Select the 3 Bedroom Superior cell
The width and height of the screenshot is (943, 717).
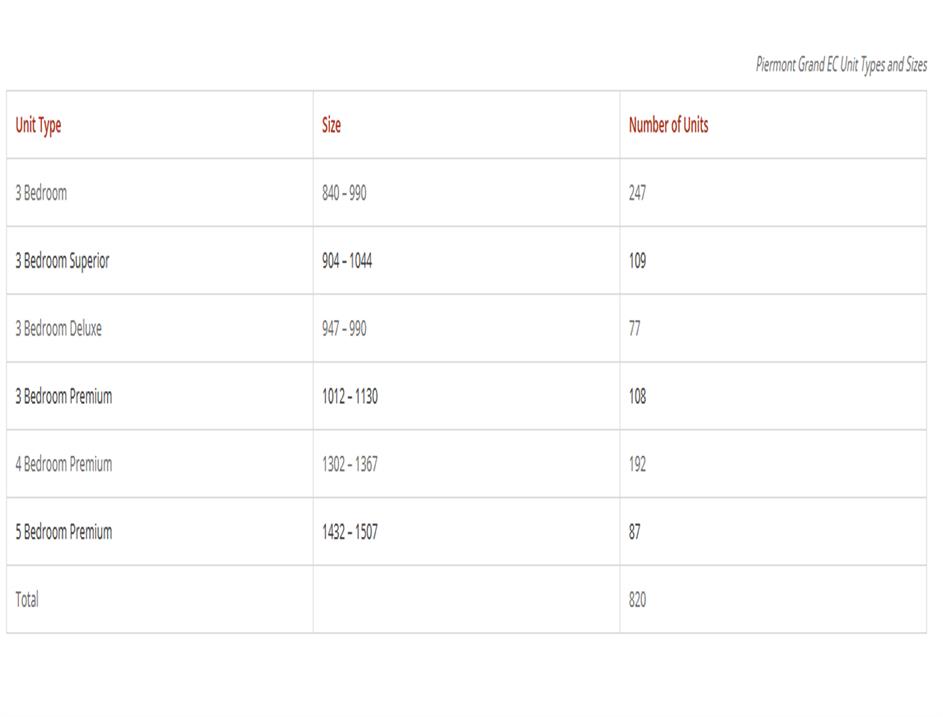point(62,261)
